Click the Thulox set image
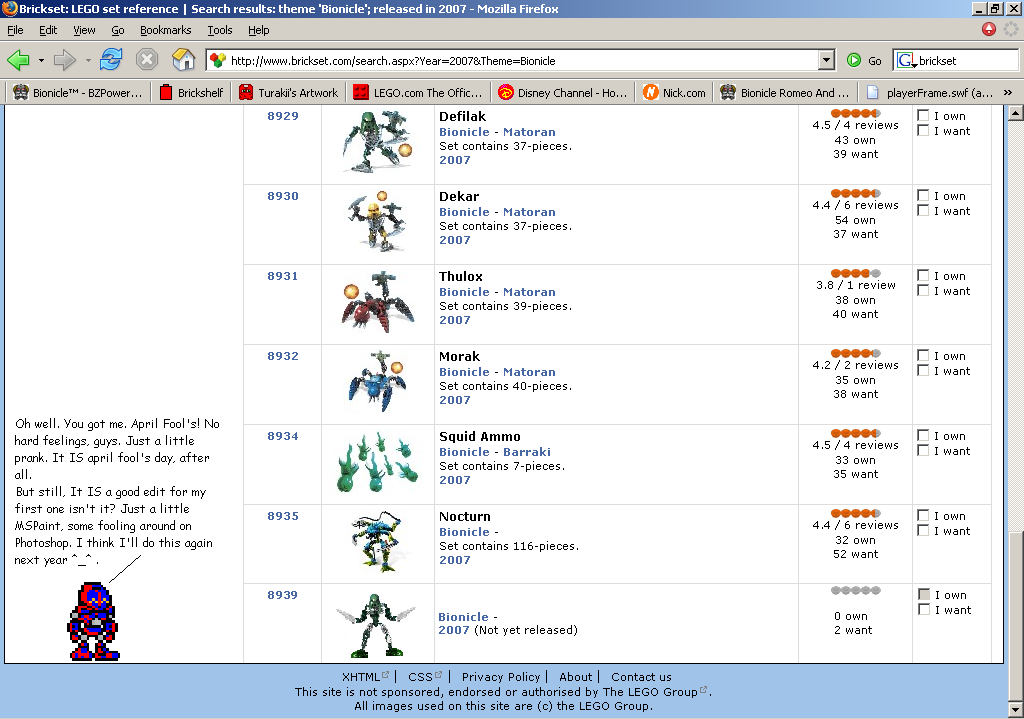Screen dimensions: 1024x719 (x=377, y=302)
